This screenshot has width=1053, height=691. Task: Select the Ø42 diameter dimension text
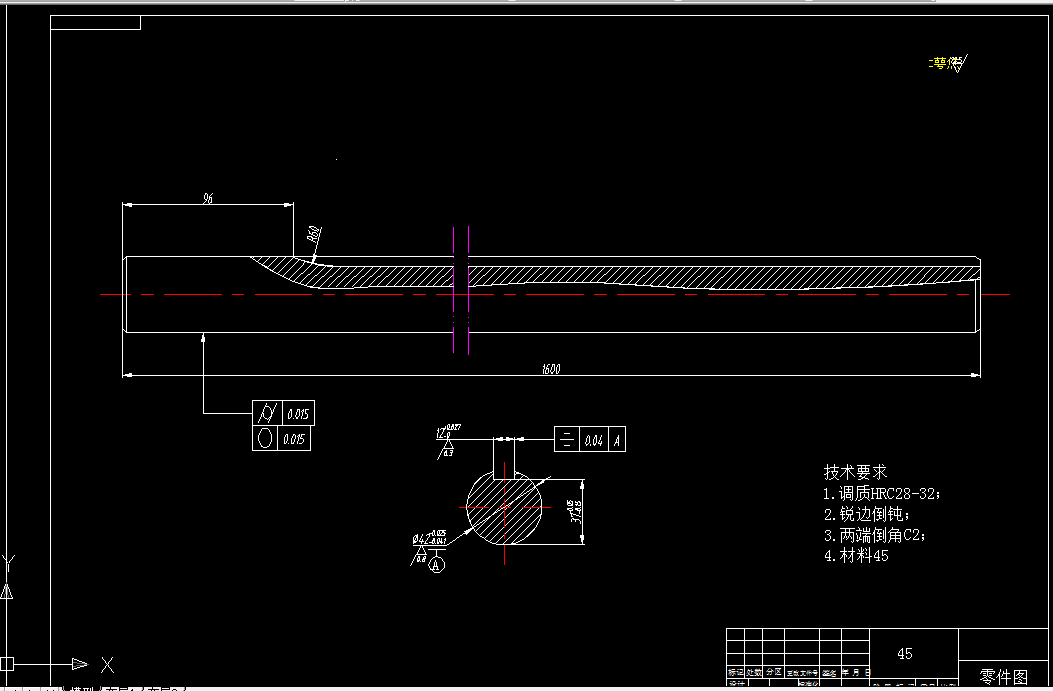click(430, 537)
